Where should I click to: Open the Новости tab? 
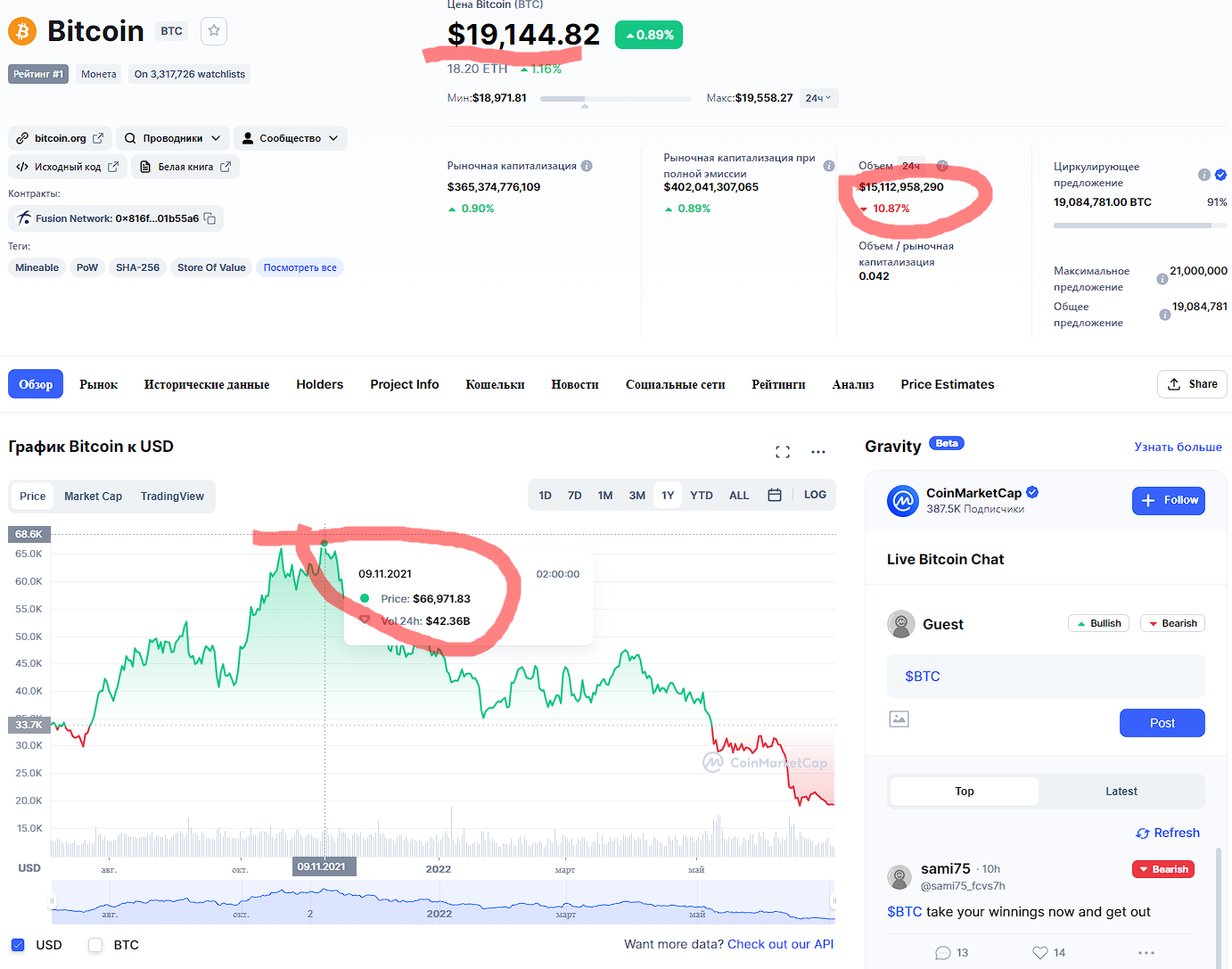[575, 384]
